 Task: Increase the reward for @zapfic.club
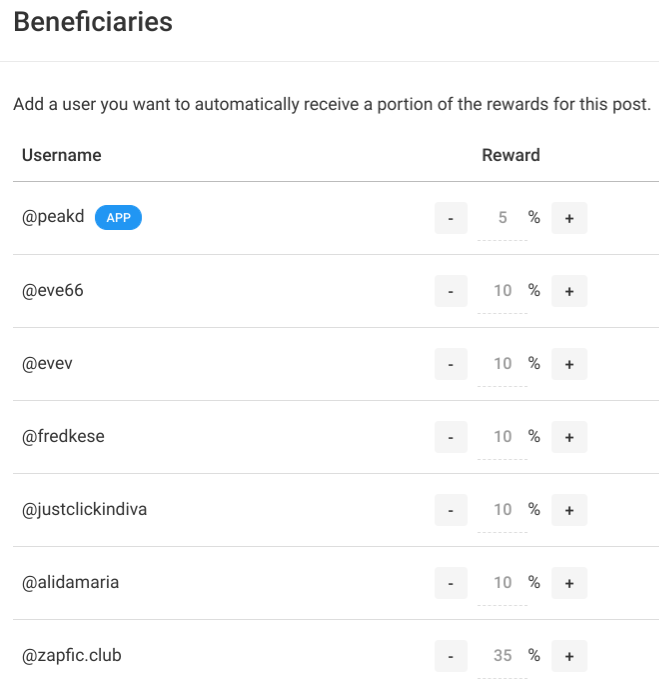(569, 656)
